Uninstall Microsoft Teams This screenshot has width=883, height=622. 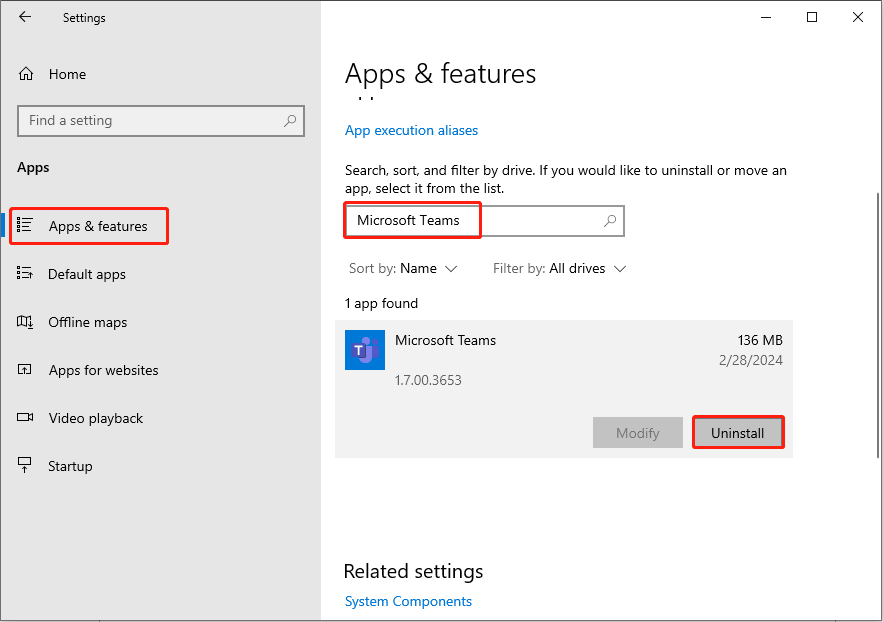tap(737, 433)
